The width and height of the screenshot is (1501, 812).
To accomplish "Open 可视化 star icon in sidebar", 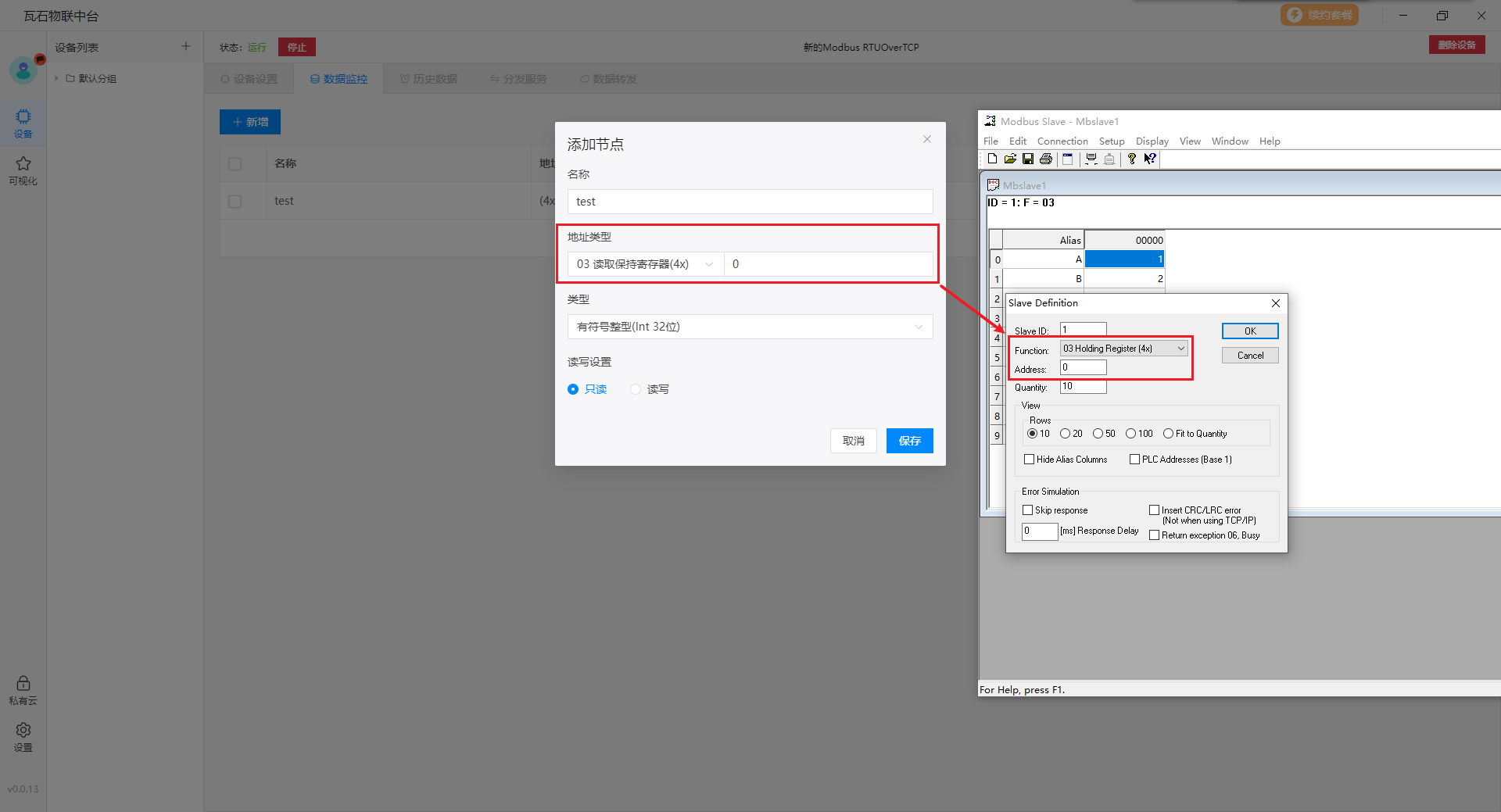I will 23,170.
